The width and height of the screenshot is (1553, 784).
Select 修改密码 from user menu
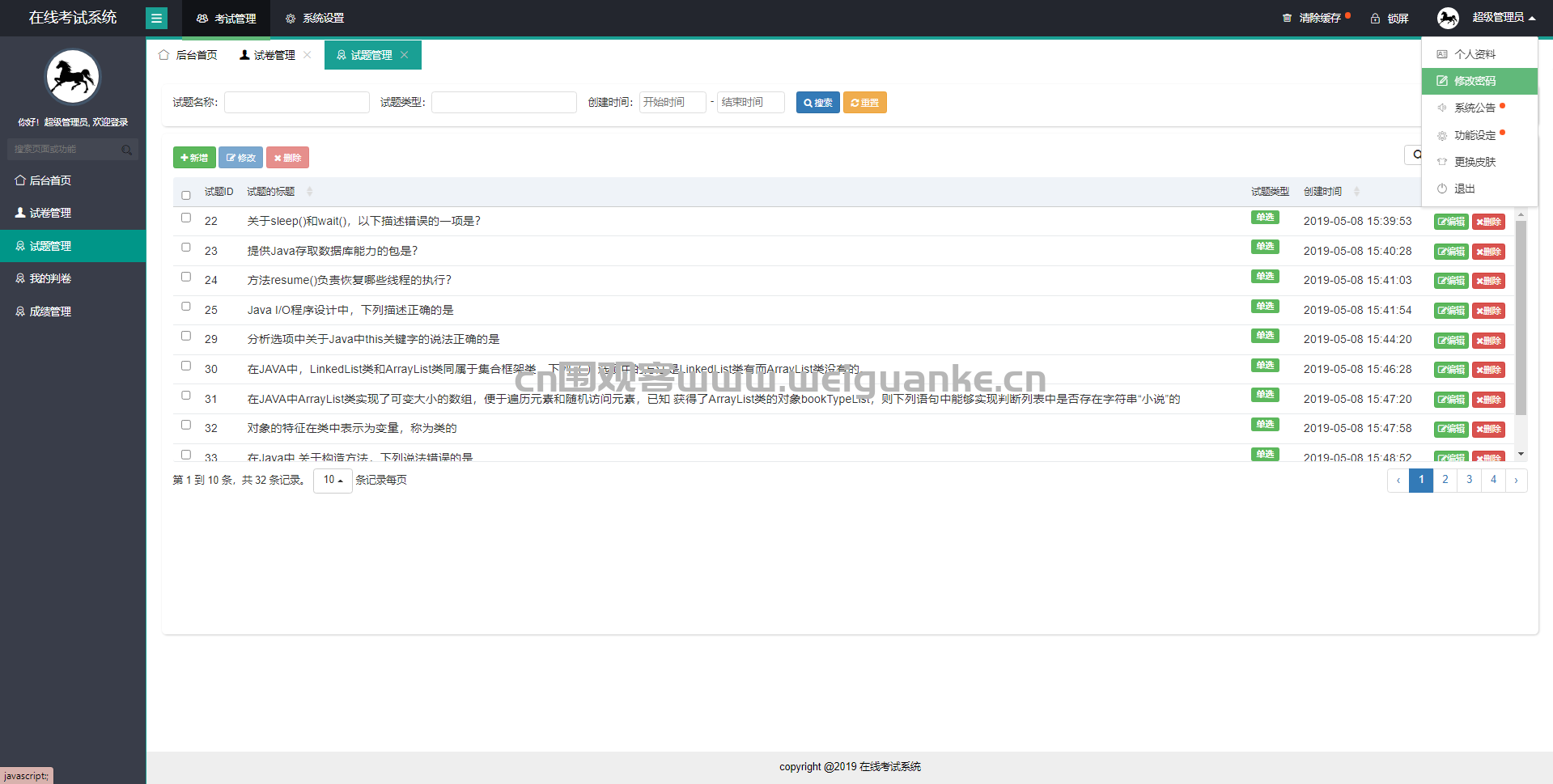pos(1479,81)
